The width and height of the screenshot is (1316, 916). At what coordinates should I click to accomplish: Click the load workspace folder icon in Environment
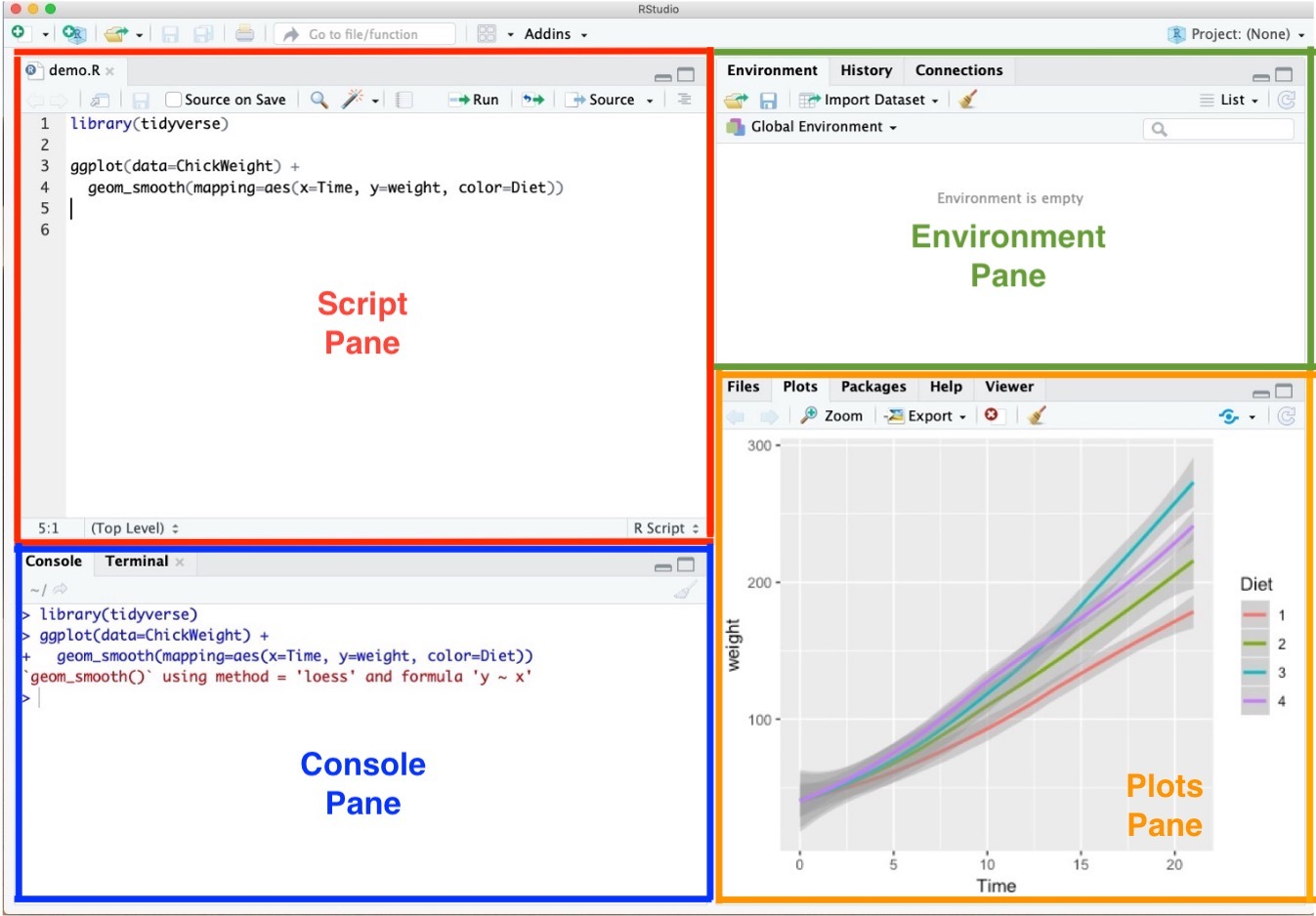pyautogui.click(x=737, y=100)
